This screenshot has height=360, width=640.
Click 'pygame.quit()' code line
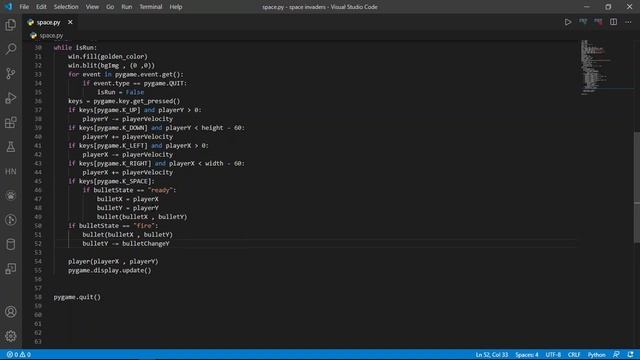pos(77,297)
